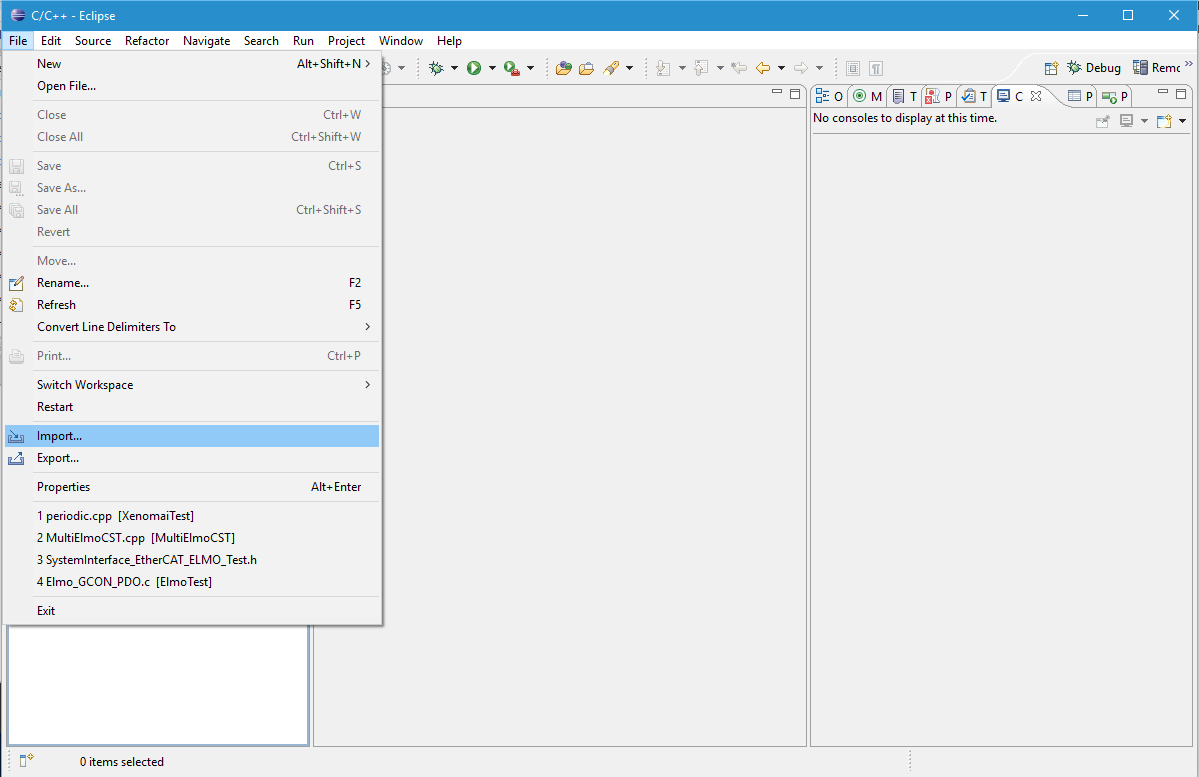Click Restart in the File menu
This screenshot has height=777, width=1199.
[192, 407]
